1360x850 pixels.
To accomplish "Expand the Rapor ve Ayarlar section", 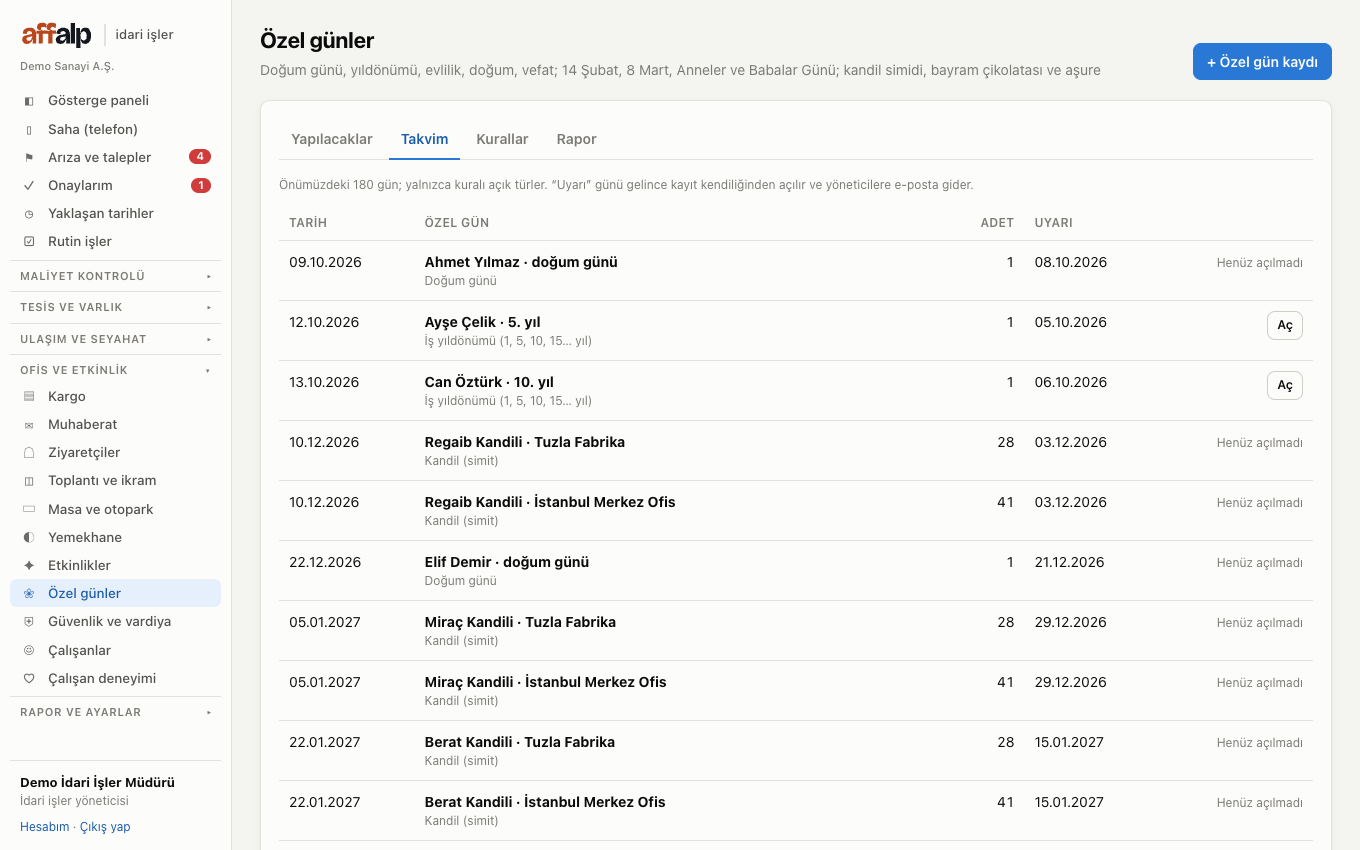I will coord(116,712).
